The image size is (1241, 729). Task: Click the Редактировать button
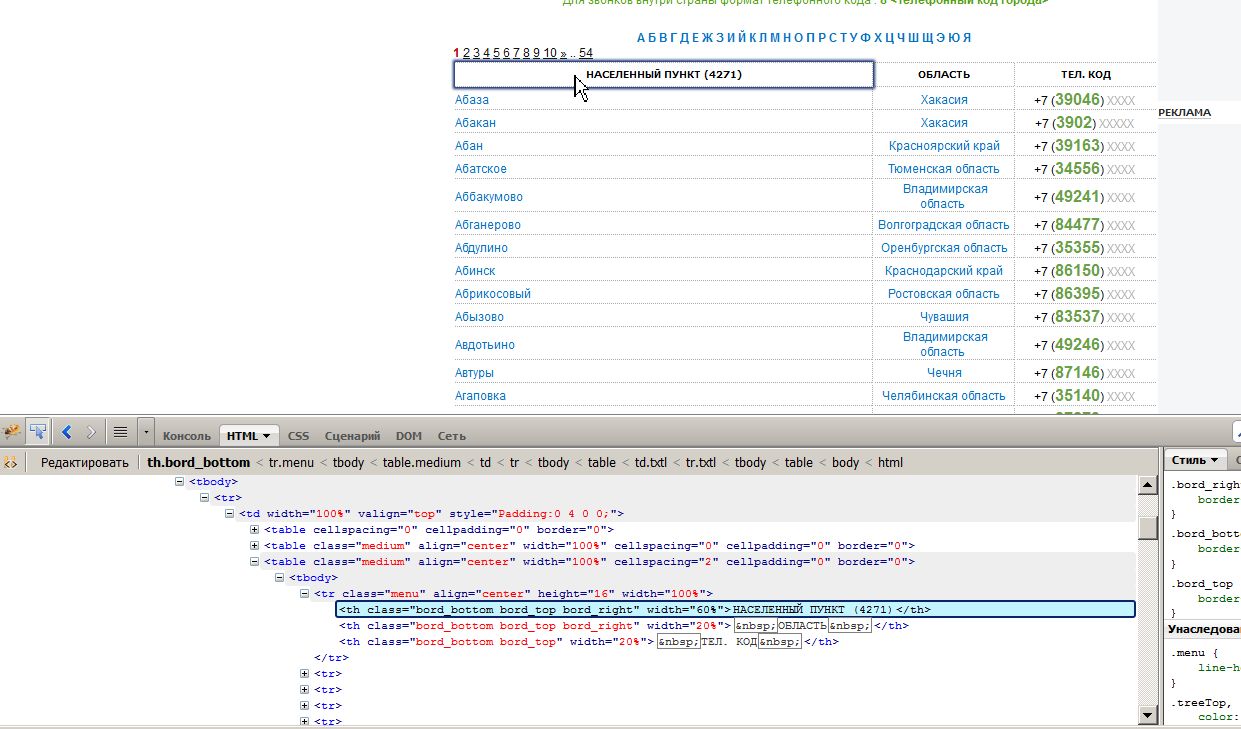pyautogui.click(x=84, y=462)
